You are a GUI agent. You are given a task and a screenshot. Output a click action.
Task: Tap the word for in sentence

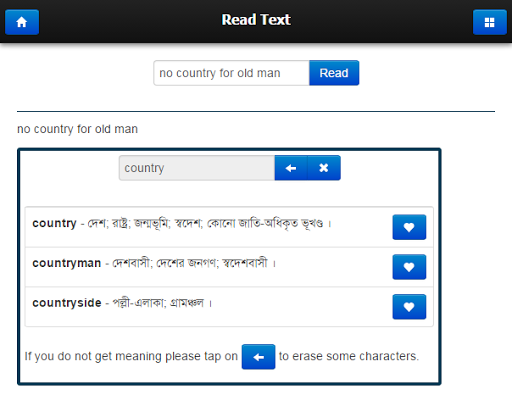84,129
